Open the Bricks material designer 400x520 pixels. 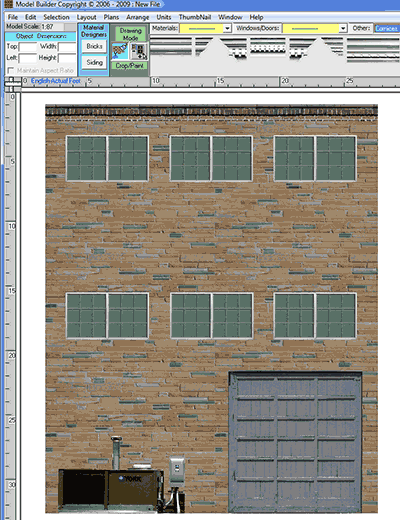(x=94, y=46)
